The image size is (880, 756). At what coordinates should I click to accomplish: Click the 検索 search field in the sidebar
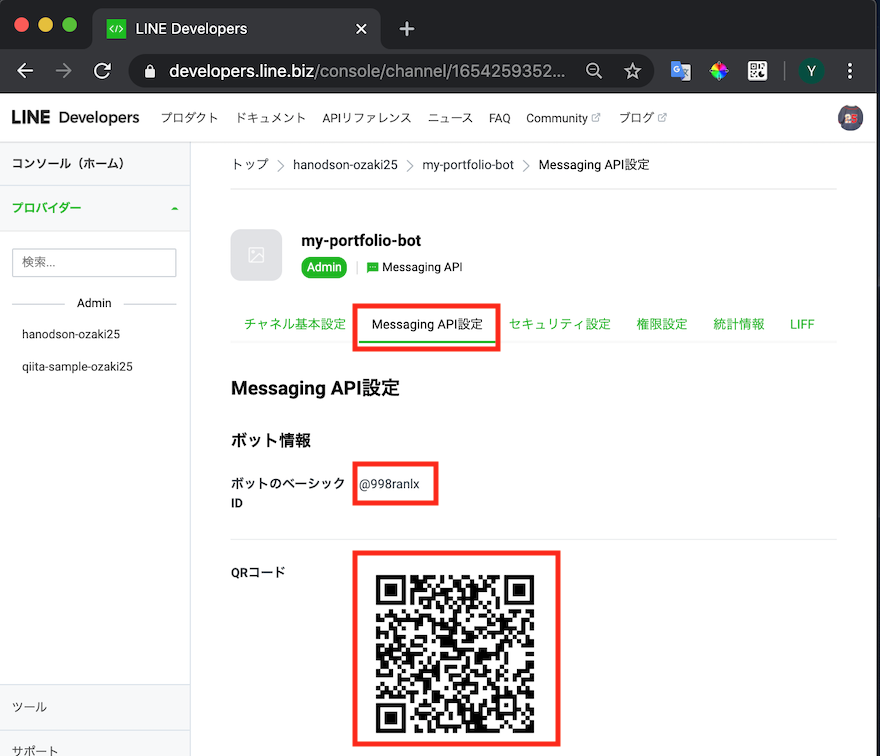tap(94, 262)
